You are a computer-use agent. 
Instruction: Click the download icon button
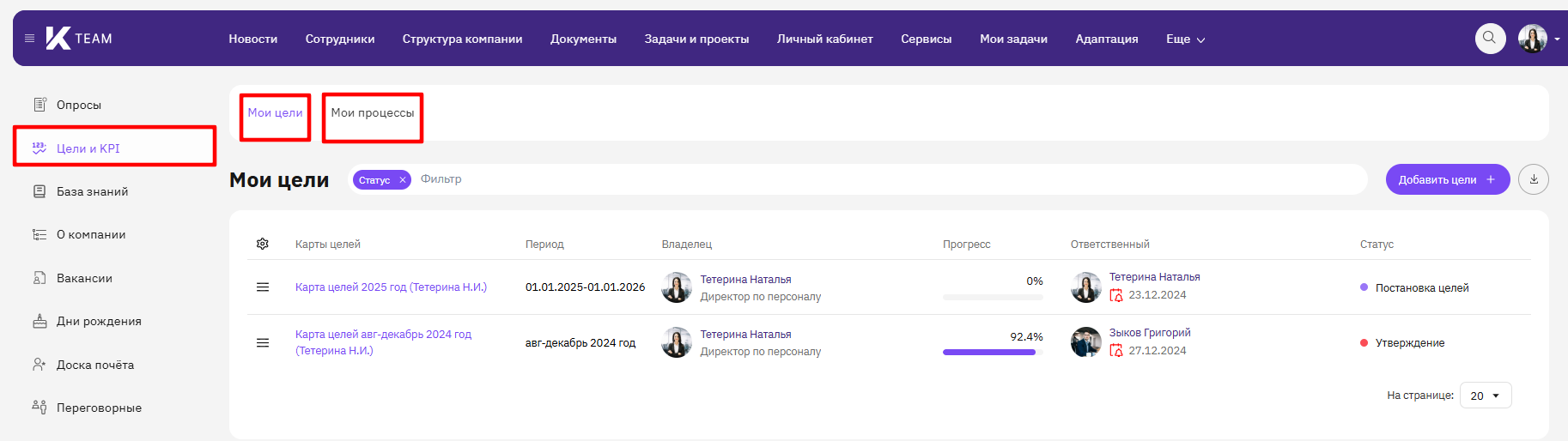(x=1534, y=179)
